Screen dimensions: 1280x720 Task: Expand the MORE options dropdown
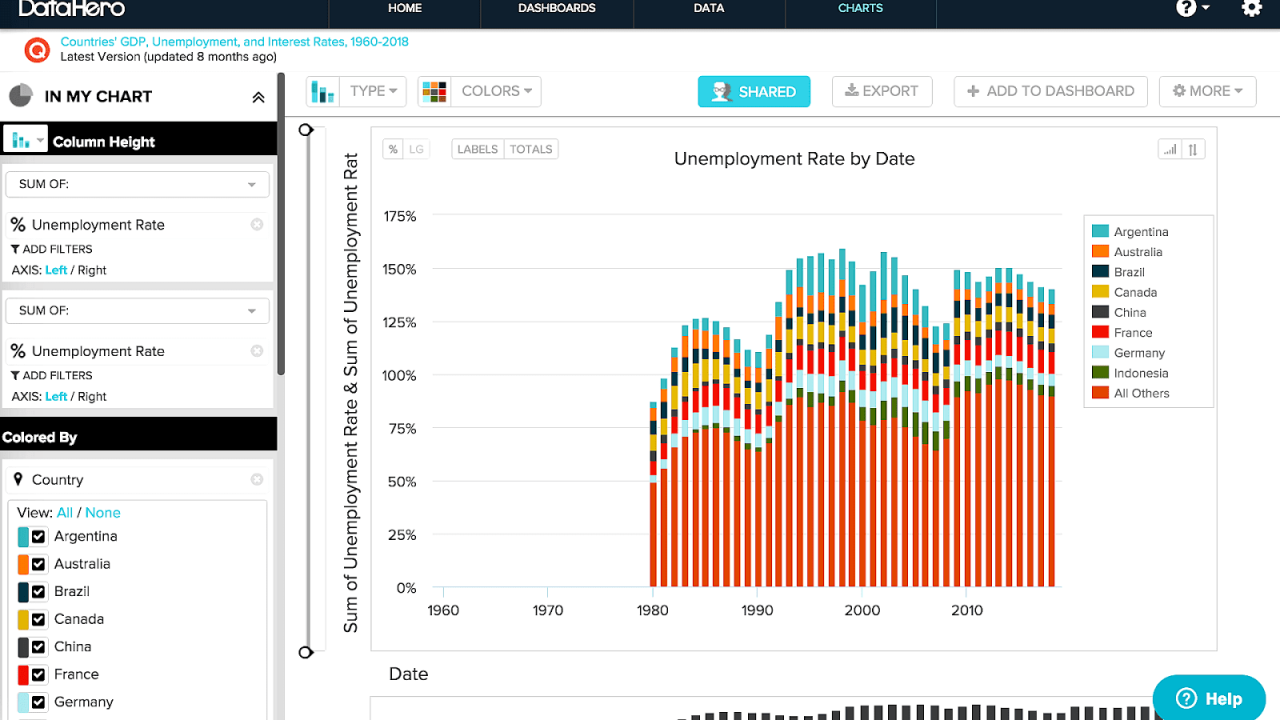click(1207, 91)
